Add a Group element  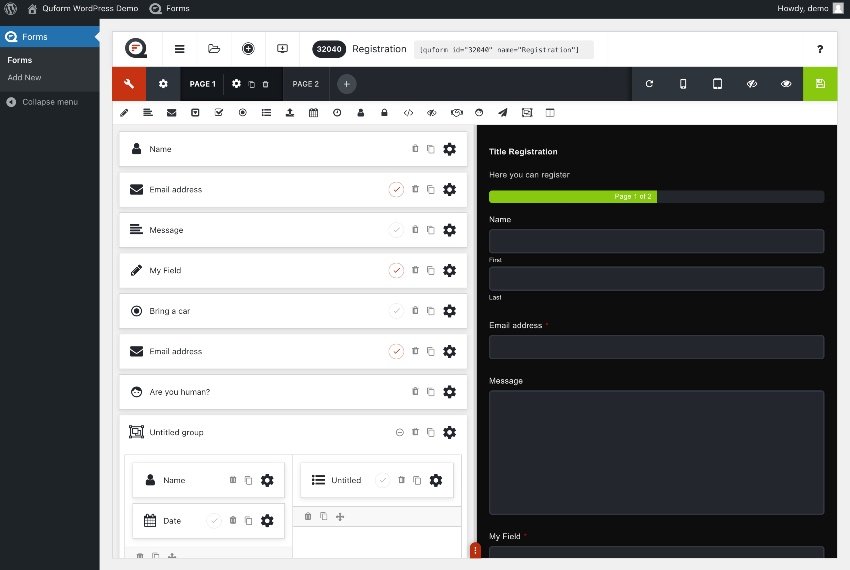(527, 113)
